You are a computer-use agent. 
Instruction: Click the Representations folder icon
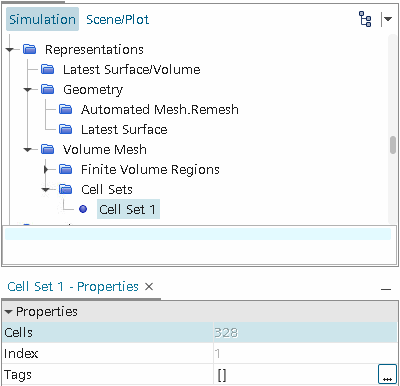point(29,50)
